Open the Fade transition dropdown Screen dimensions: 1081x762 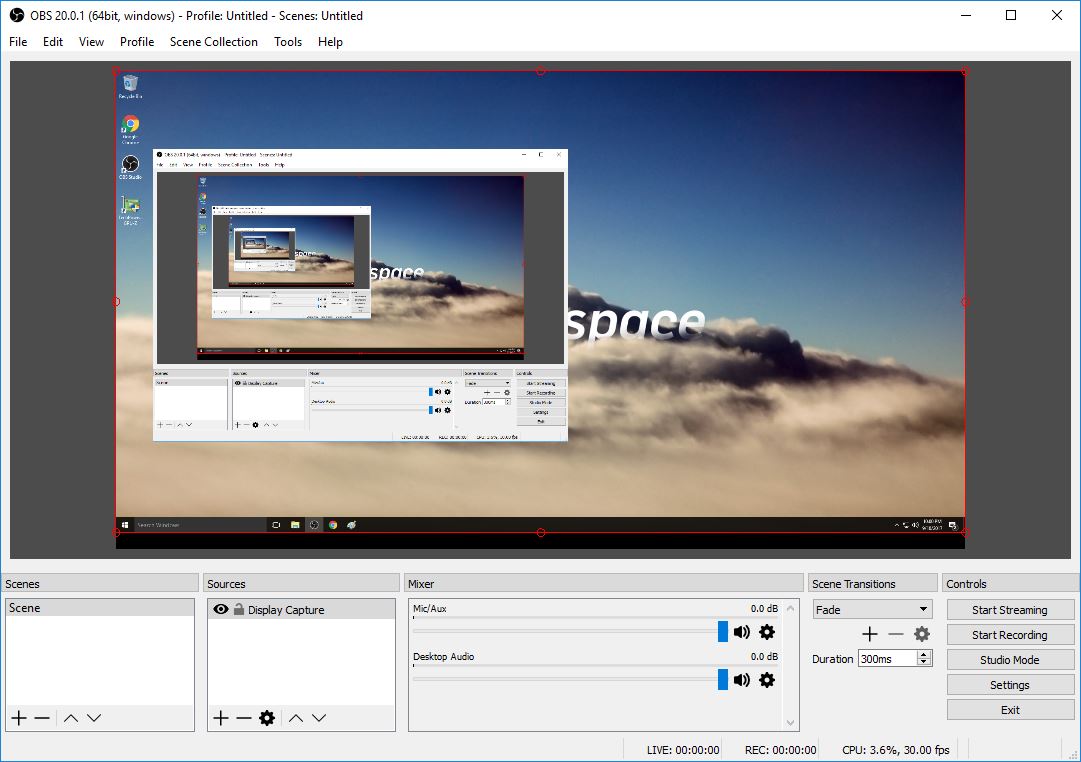point(872,609)
